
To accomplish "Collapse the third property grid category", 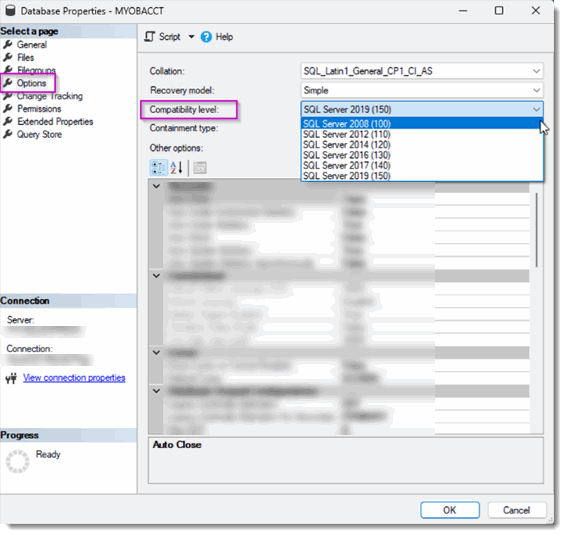I will (156, 352).
